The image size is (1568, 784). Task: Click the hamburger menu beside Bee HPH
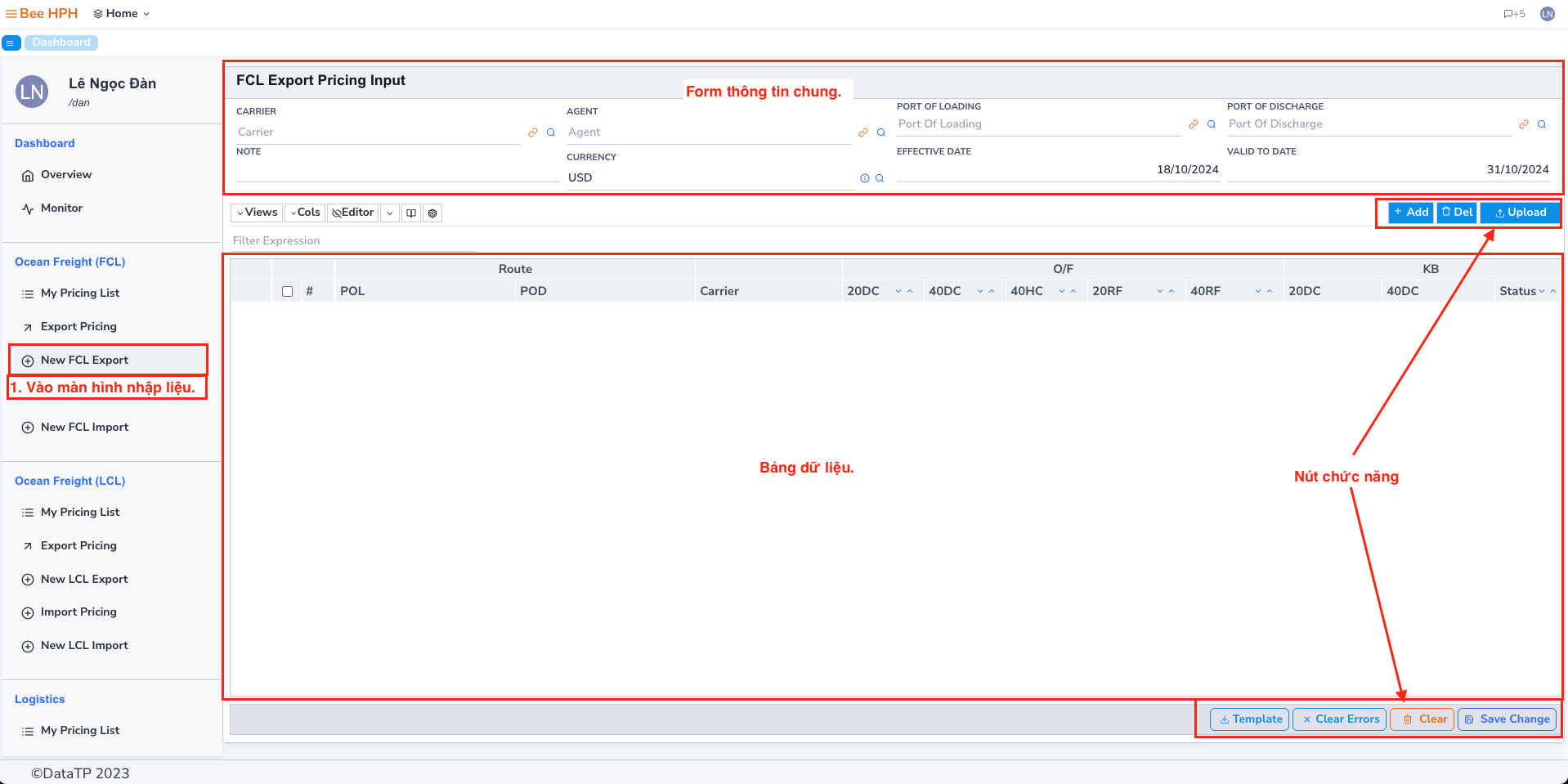point(11,13)
